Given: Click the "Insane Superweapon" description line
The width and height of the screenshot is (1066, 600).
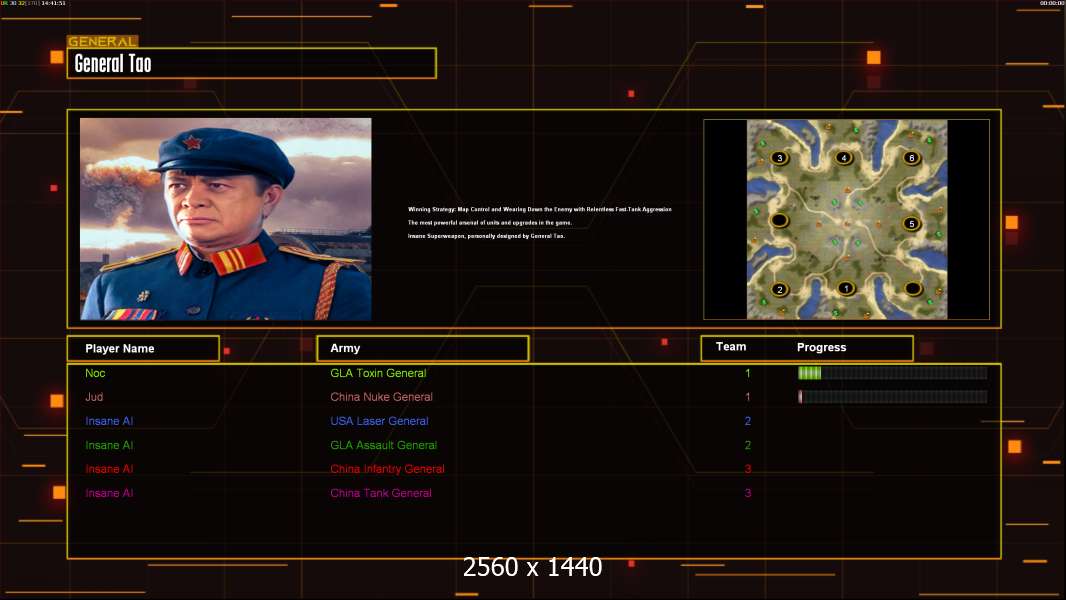Looking at the screenshot, I should tap(486, 236).
